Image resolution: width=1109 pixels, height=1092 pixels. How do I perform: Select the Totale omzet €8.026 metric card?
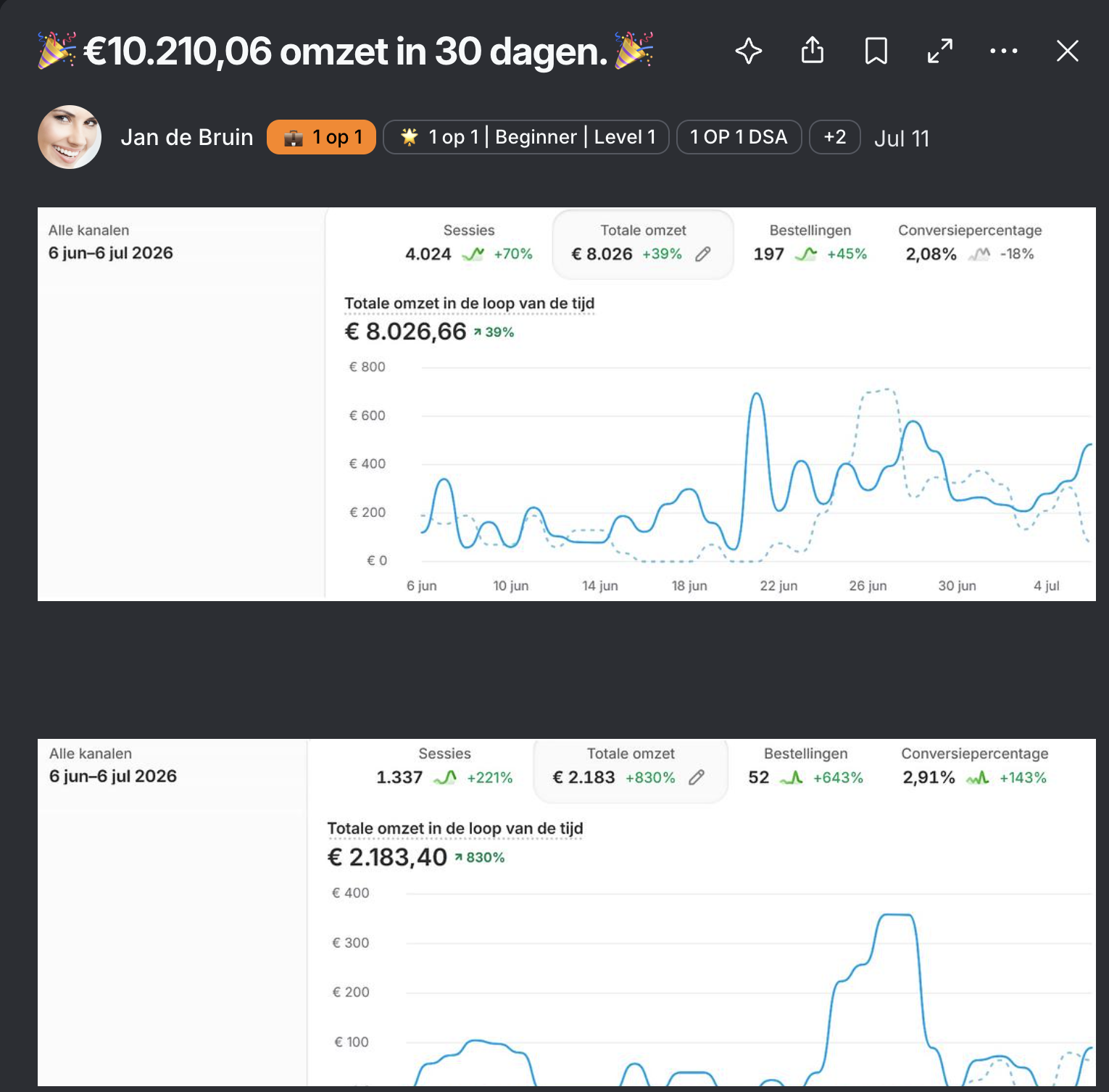643,244
